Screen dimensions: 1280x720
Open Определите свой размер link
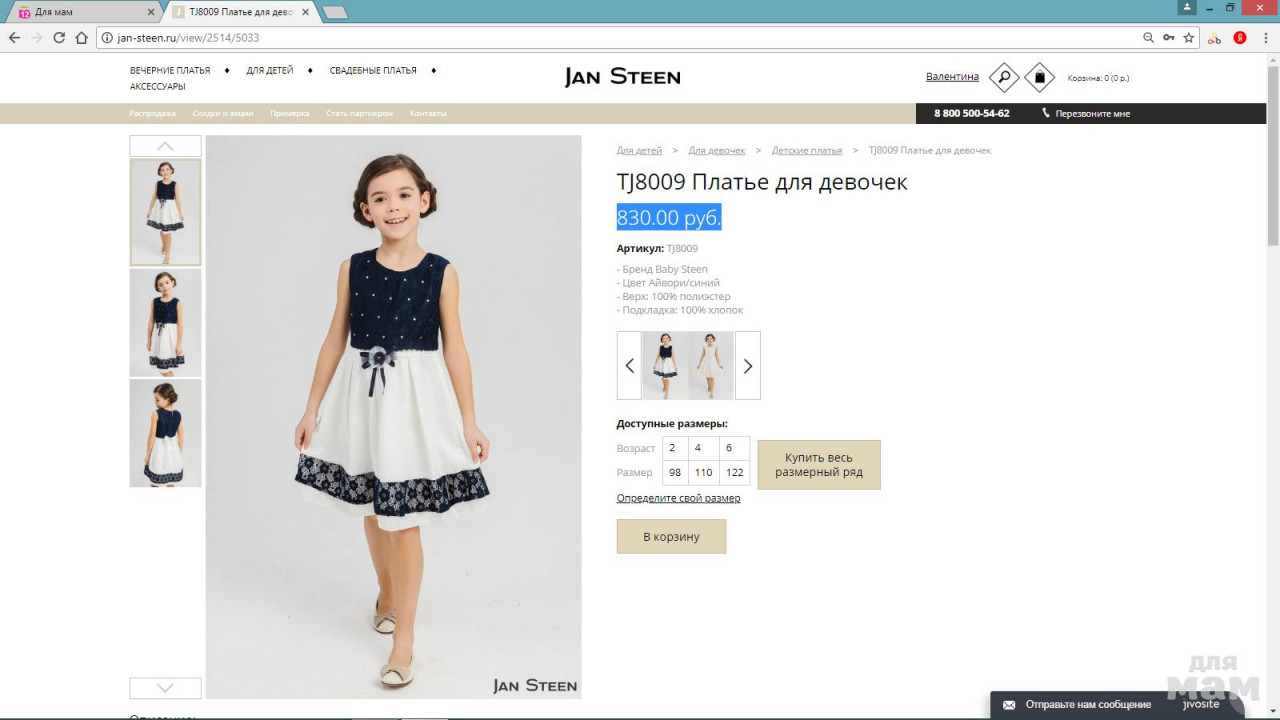point(678,498)
